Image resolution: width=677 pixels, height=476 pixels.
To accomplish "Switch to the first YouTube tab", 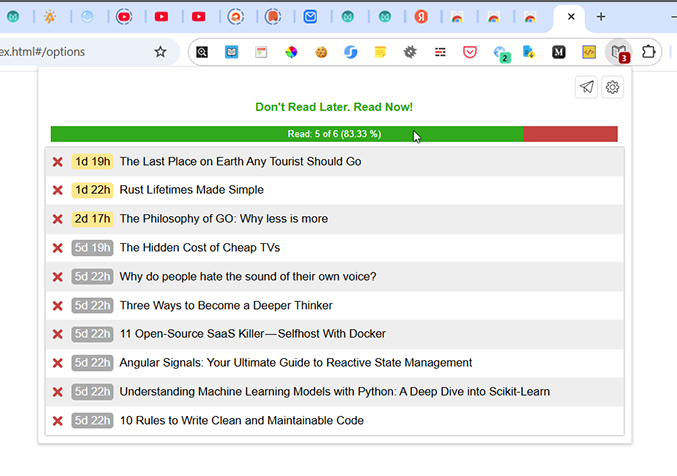I will click(162, 17).
